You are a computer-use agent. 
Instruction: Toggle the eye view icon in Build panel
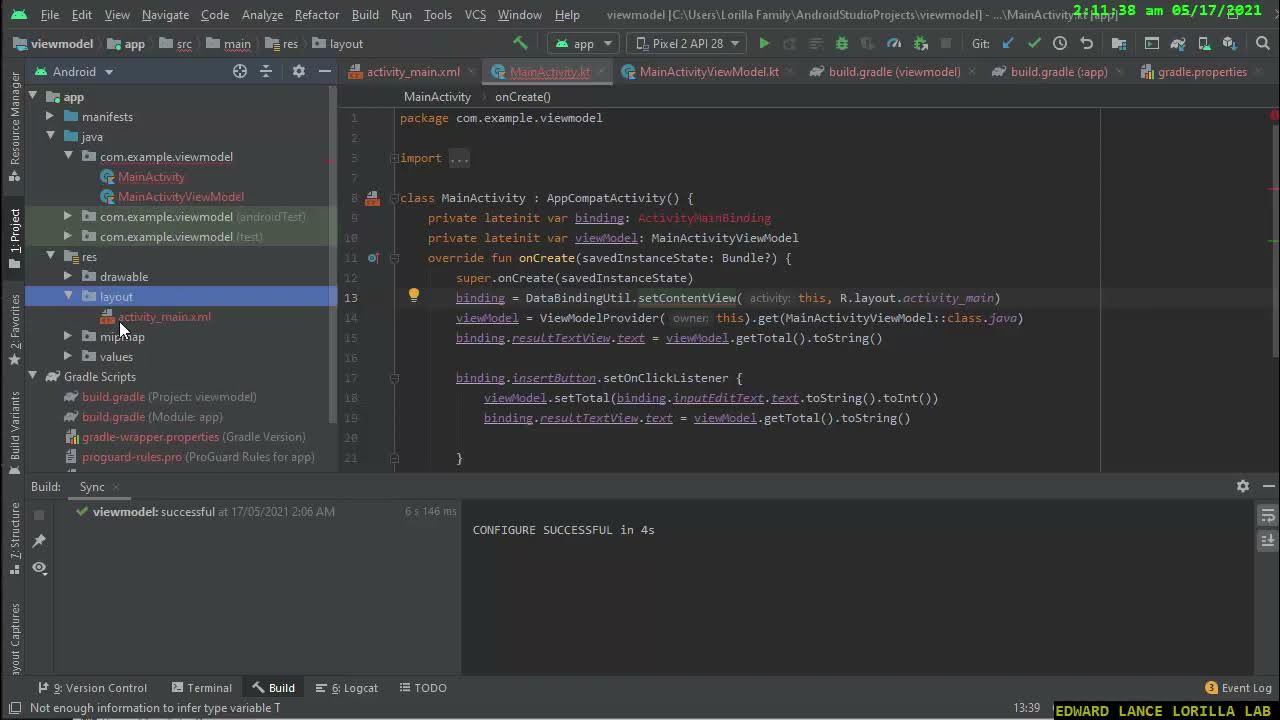click(39, 567)
